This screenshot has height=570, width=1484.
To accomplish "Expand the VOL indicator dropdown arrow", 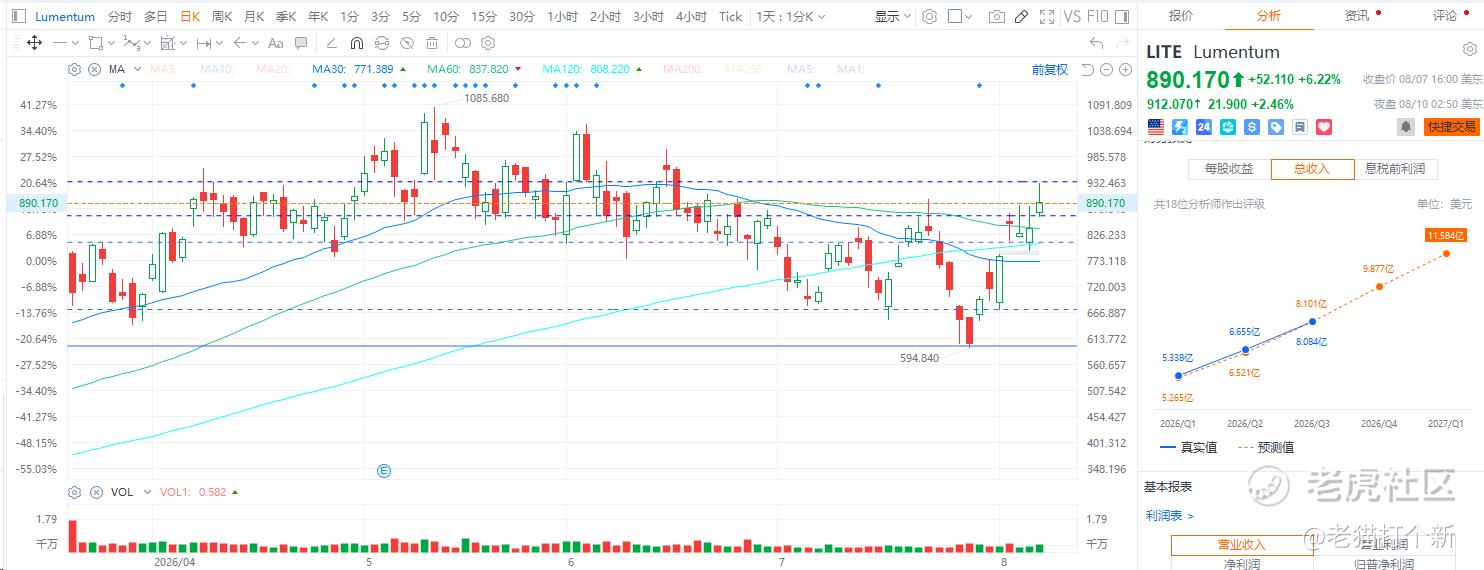I will (x=147, y=492).
